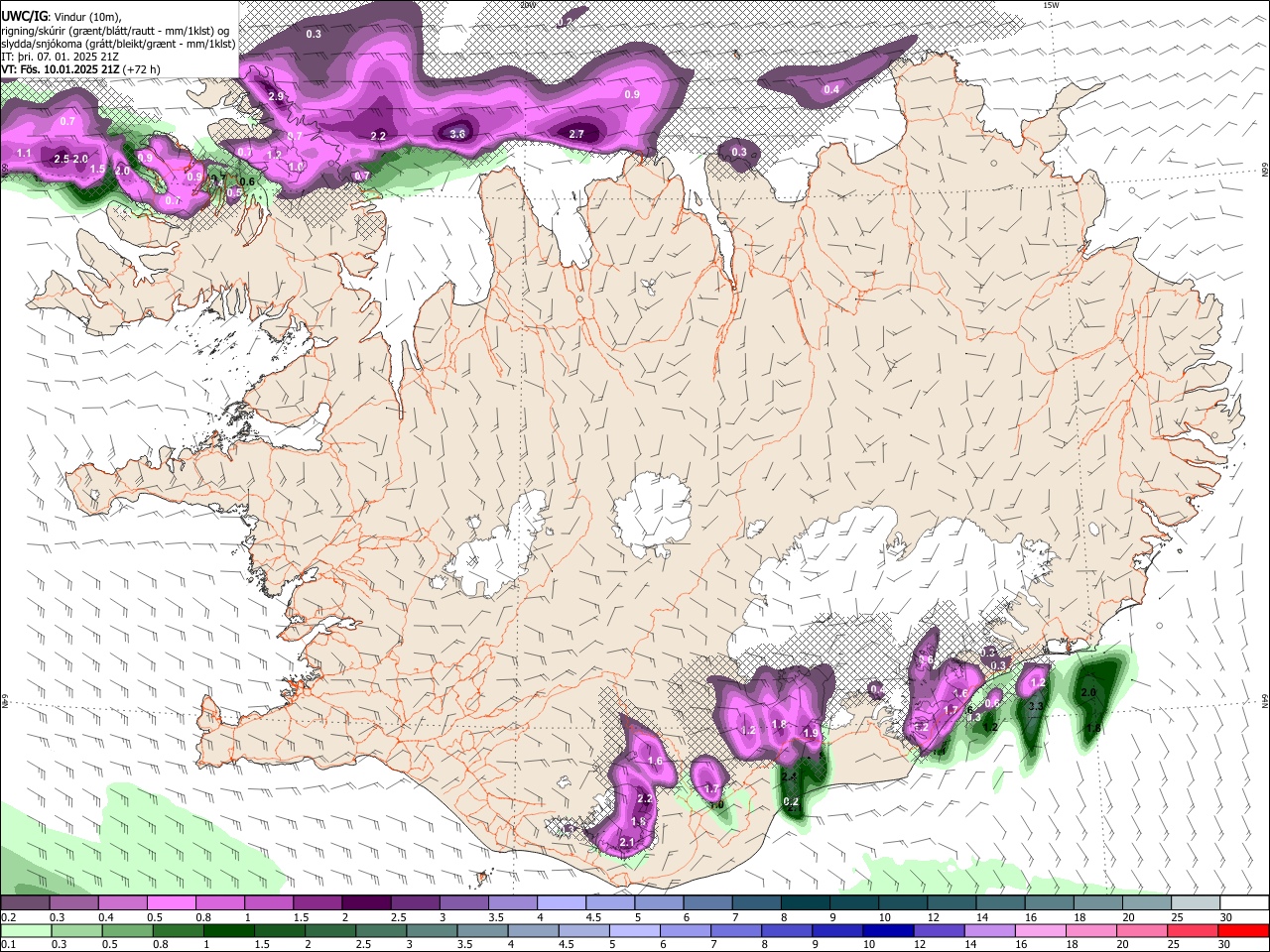Click the '1.1' value near the left edge

[25, 154]
